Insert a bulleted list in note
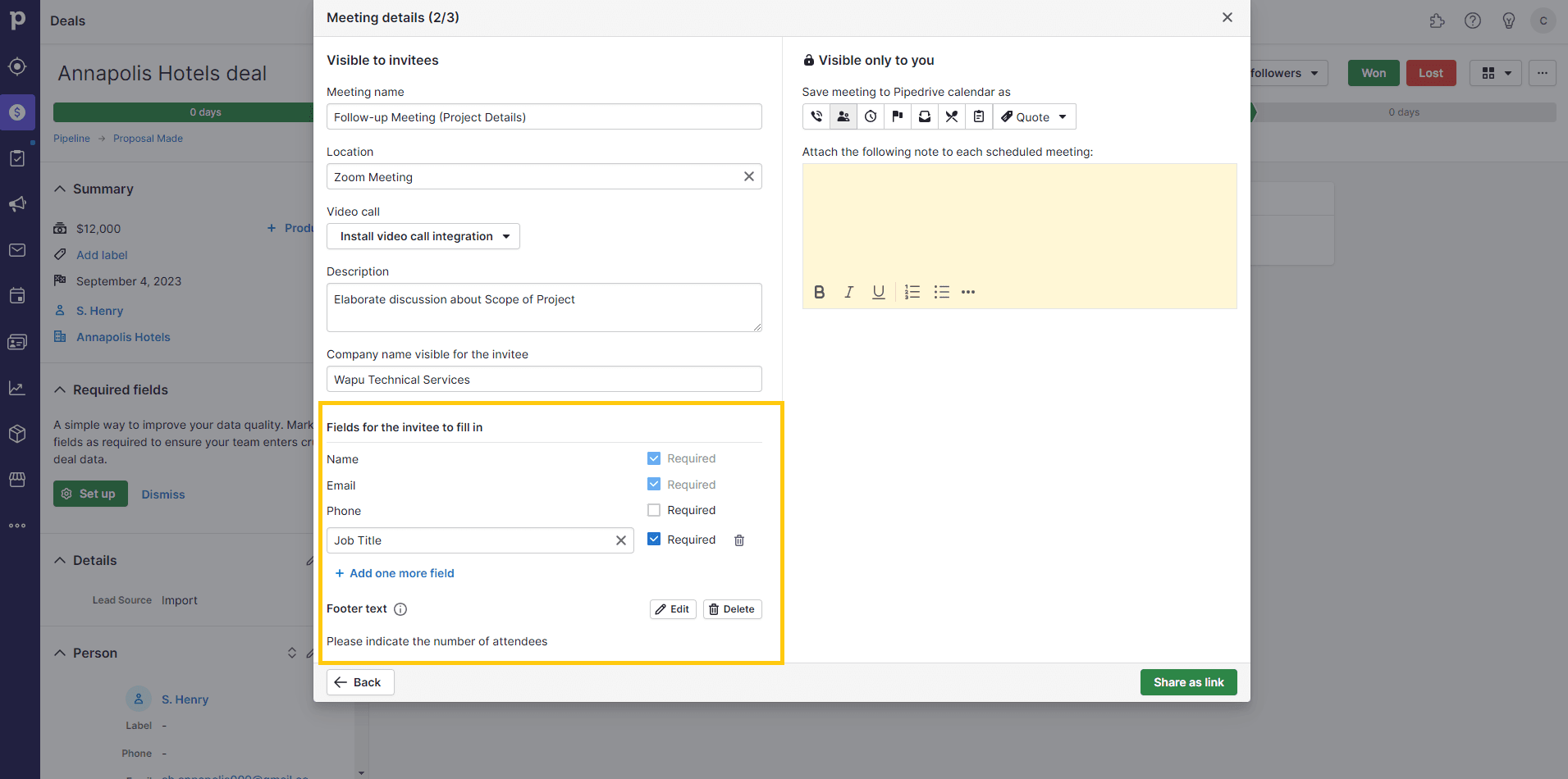This screenshot has width=1568, height=779. coord(942,292)
